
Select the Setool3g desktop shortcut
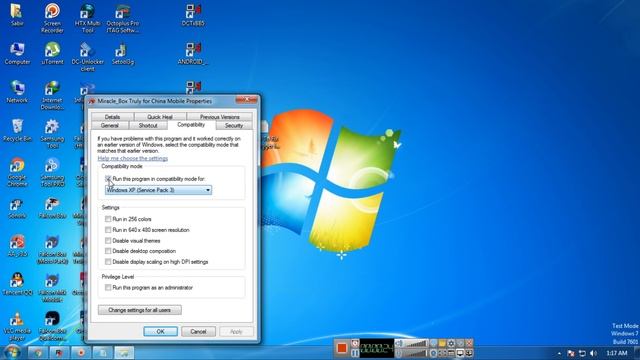122,53
